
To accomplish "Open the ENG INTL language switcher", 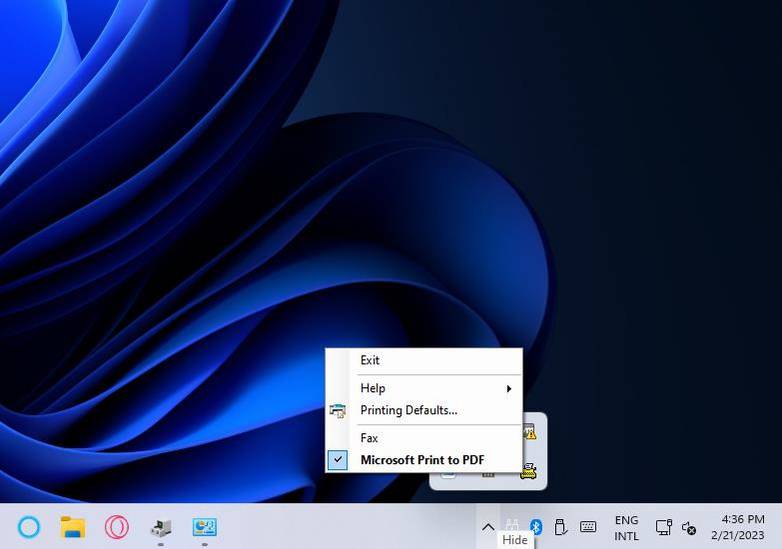I will (x=626, y=527).
